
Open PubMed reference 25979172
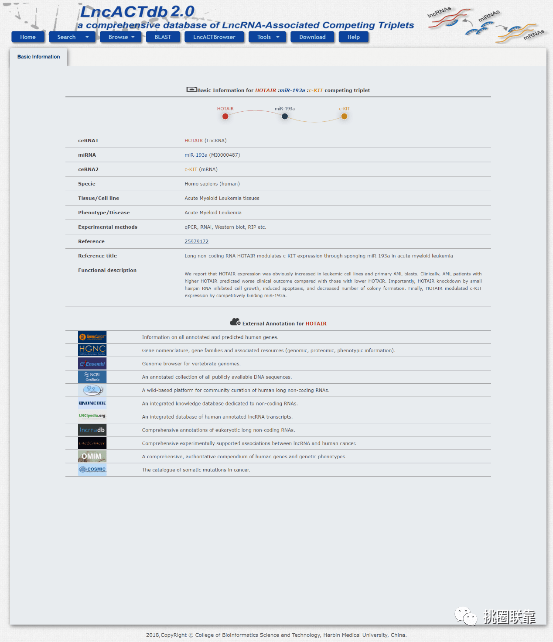point(196,241)
